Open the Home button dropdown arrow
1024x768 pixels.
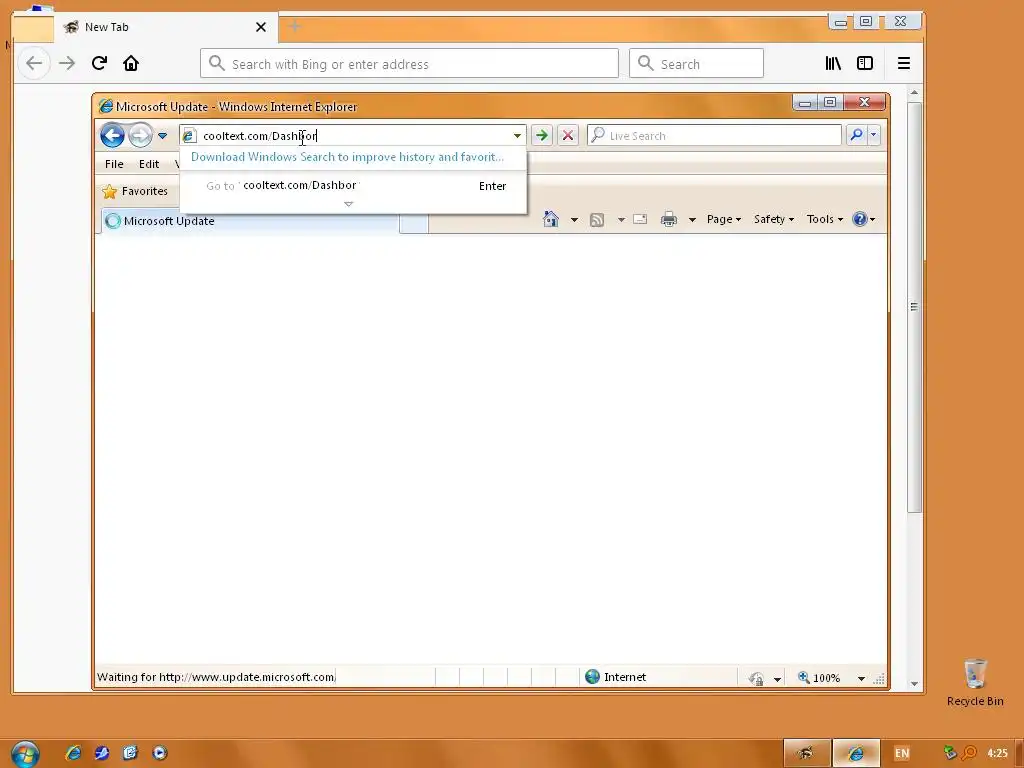click(574, 220)
